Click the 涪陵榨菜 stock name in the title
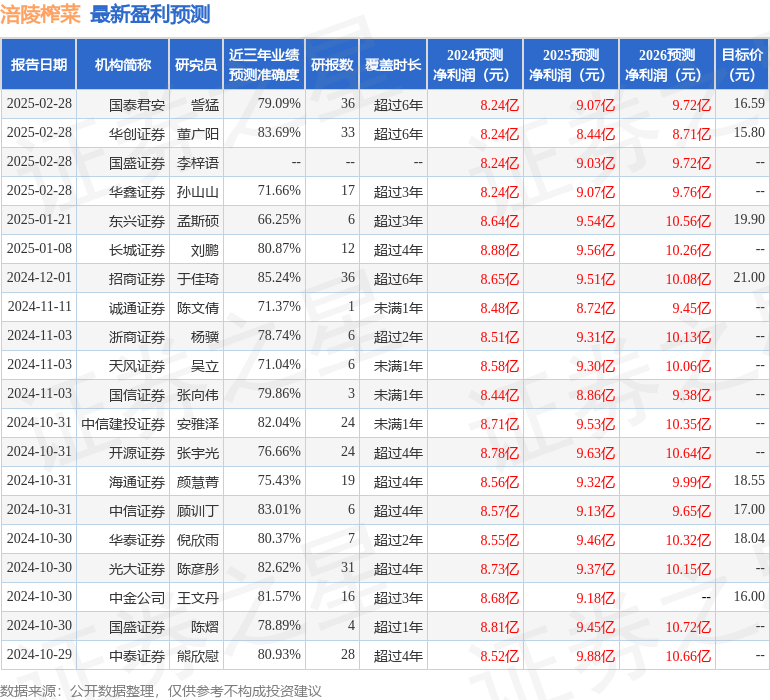770x700 pixels. tap(40, 14)
